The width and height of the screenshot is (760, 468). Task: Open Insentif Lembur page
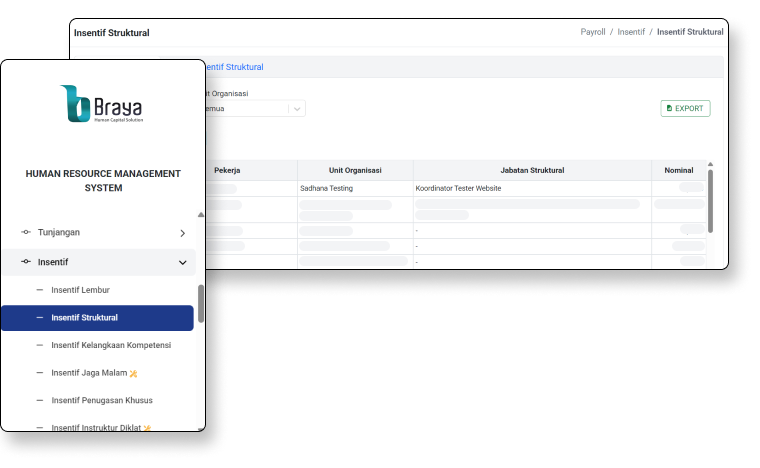[80, 290]
